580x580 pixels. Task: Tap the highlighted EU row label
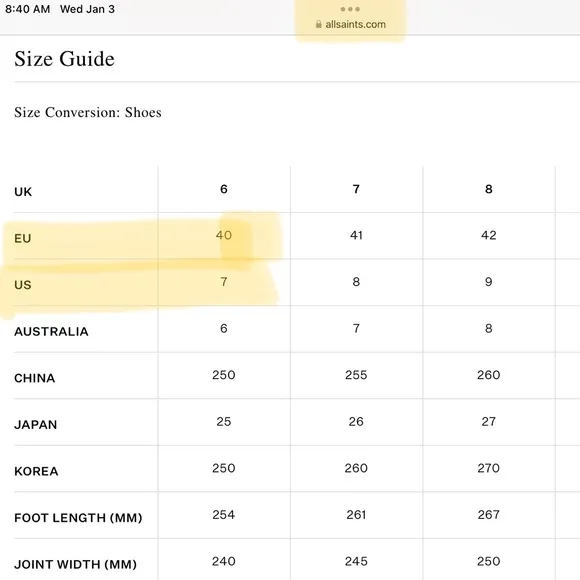23,238
